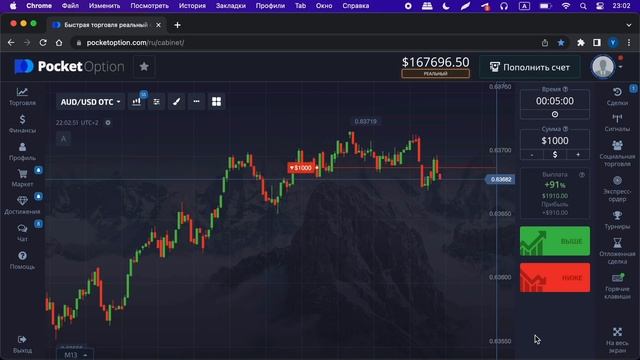Open the История menu
640x360 pixels.
192,6
